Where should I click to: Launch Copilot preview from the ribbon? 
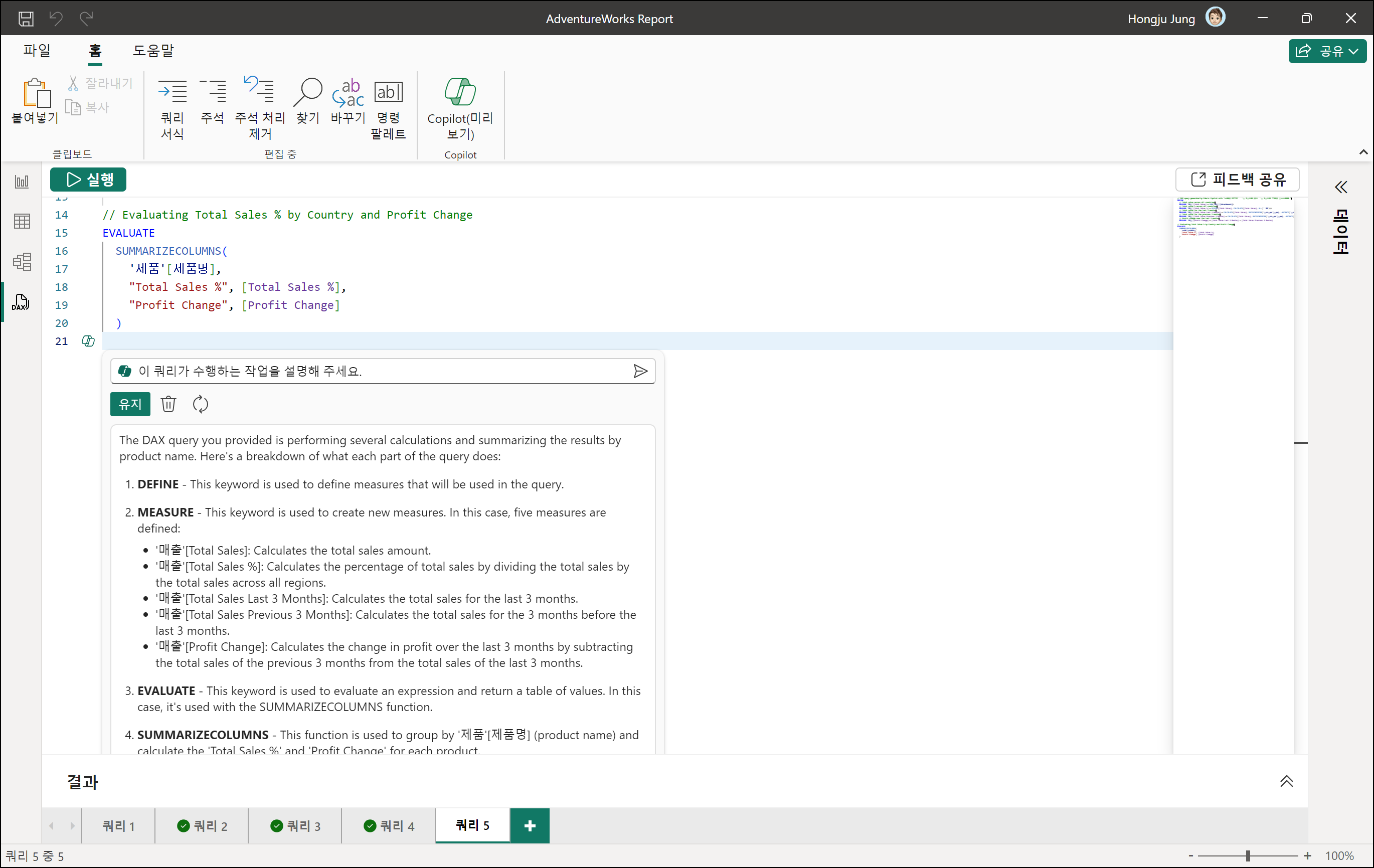pos(460,92)
